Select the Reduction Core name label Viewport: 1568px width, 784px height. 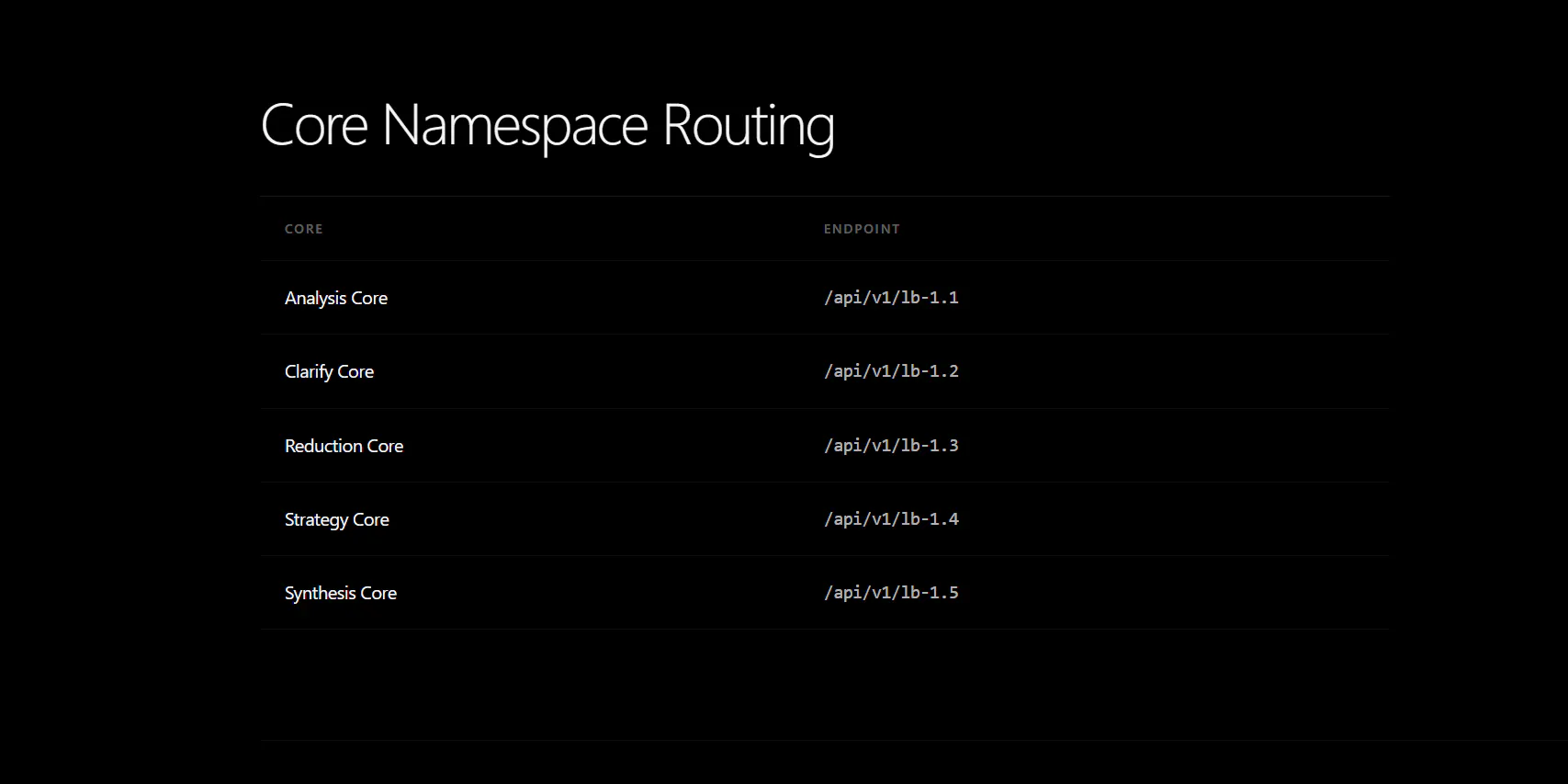click(x=344, y=446)
